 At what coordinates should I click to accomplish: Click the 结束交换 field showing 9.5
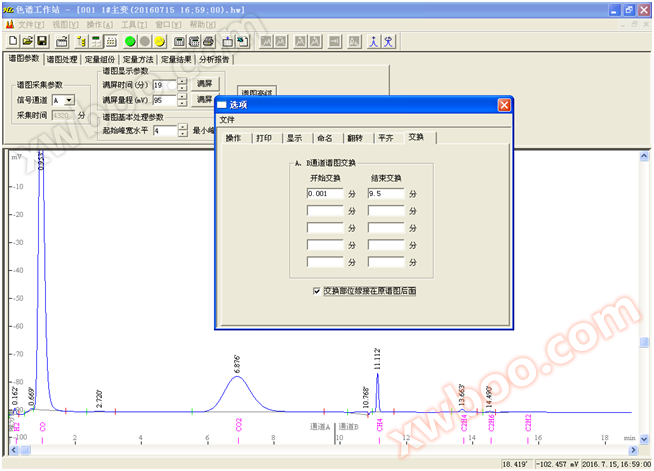[x=386, y=193]
